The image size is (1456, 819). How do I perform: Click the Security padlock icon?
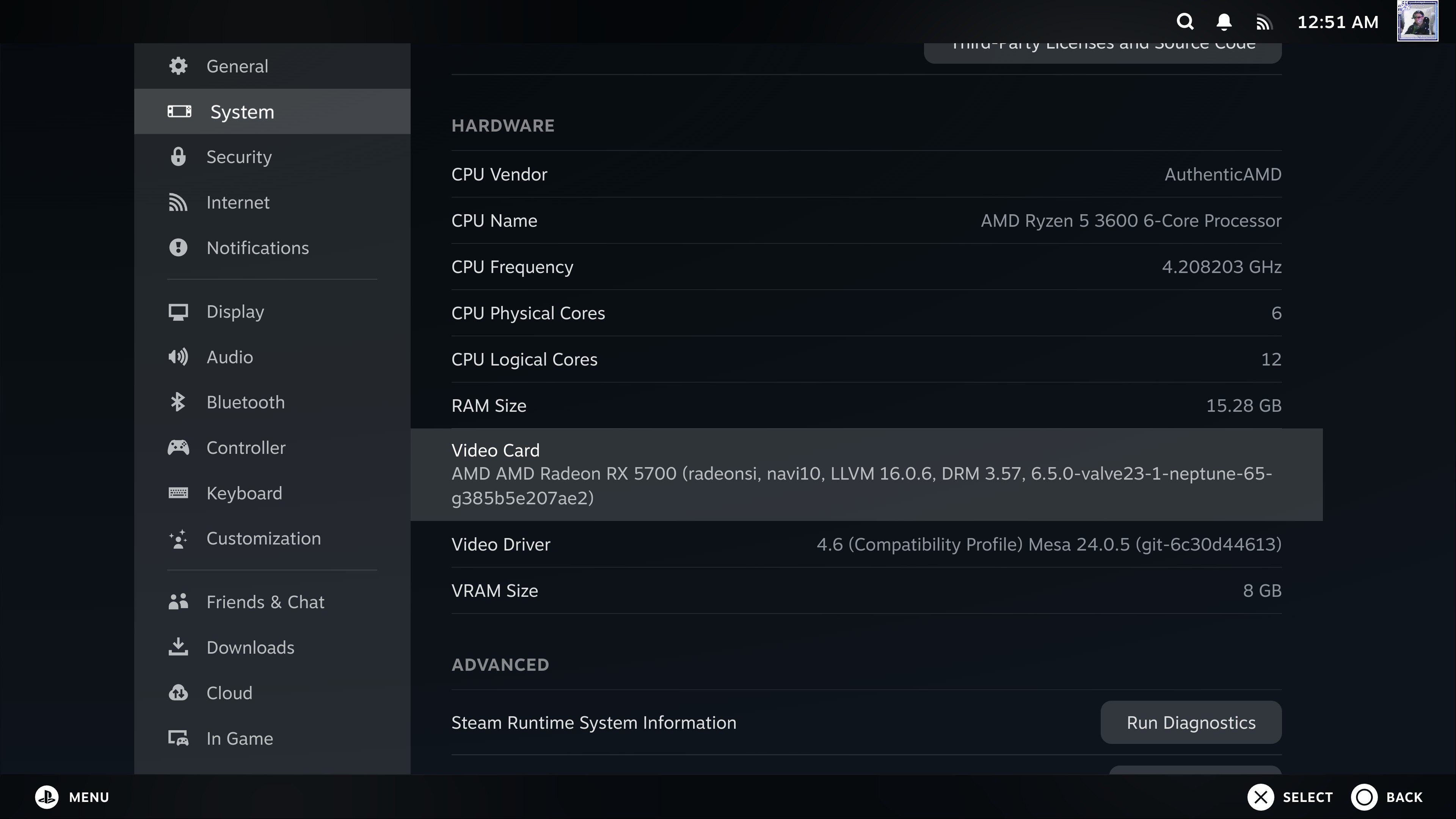click(x=178, y=157)
